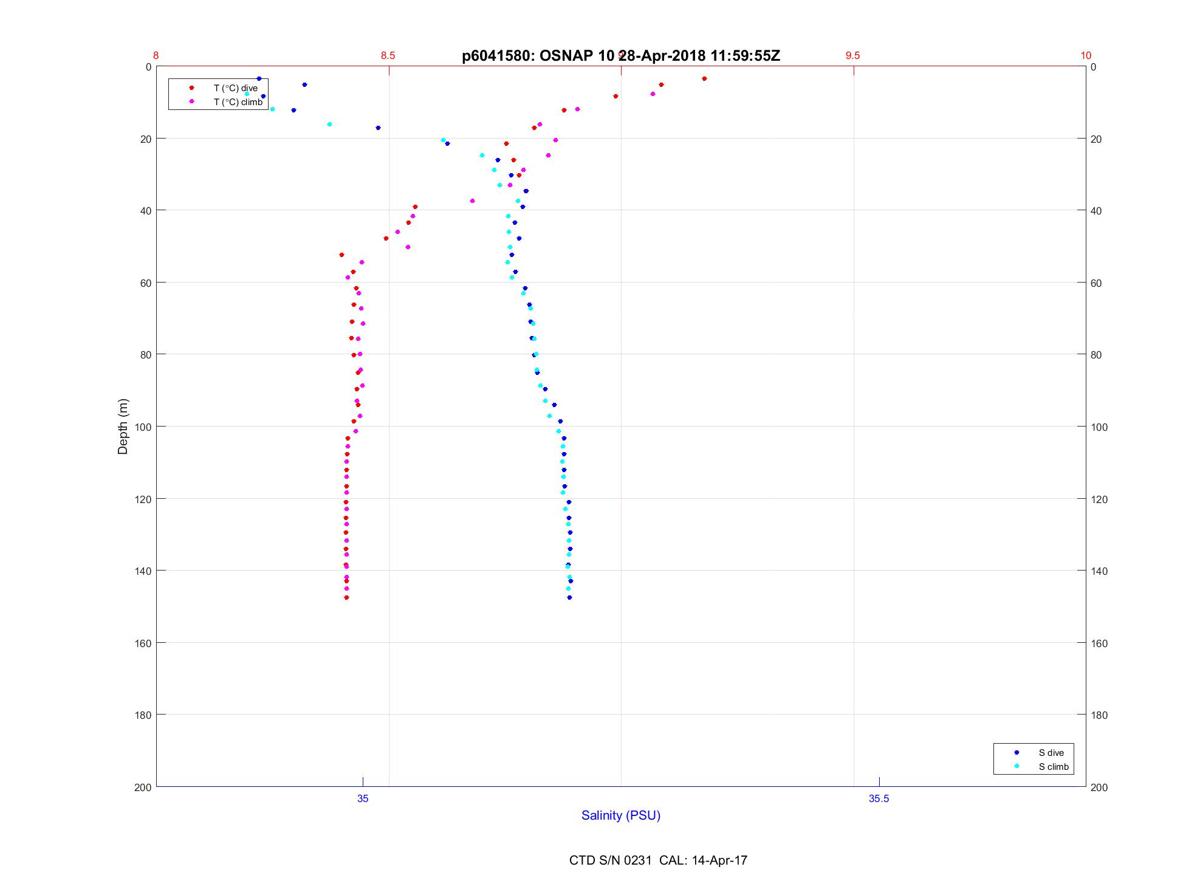Viewport: 1200px width, 885px height.
Task: Pick the dark blue marker in the S dive legend
Action: pyautogui.click(x=1016, y=752)
